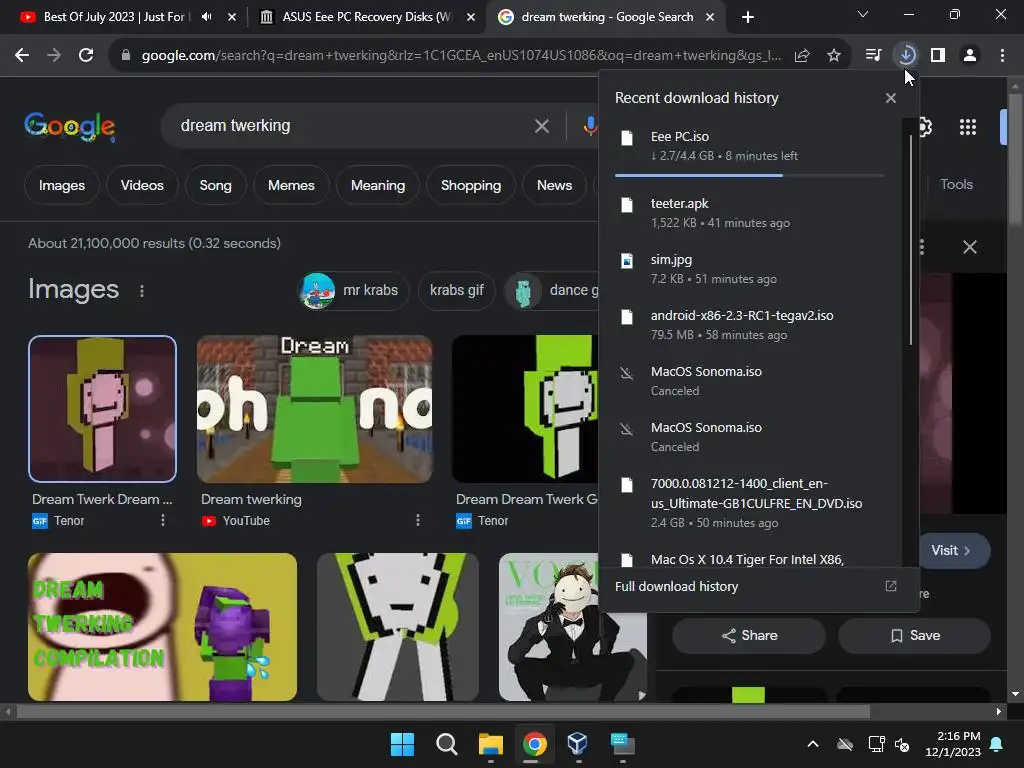
Task: Select the Videos filter chip
Action: point(142,185)
